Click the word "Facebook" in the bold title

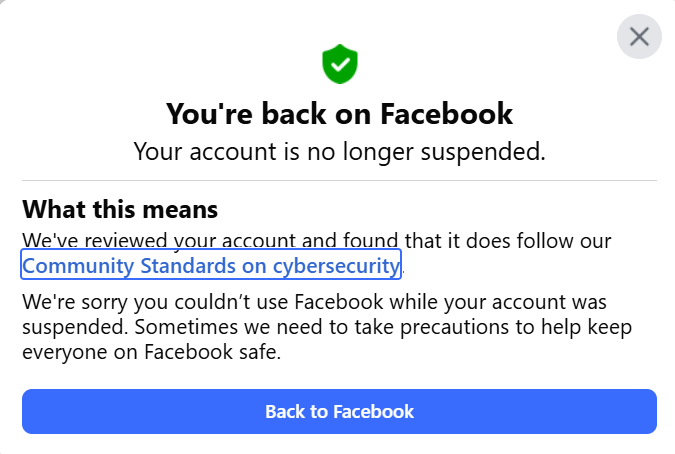[x=447, y=113]
